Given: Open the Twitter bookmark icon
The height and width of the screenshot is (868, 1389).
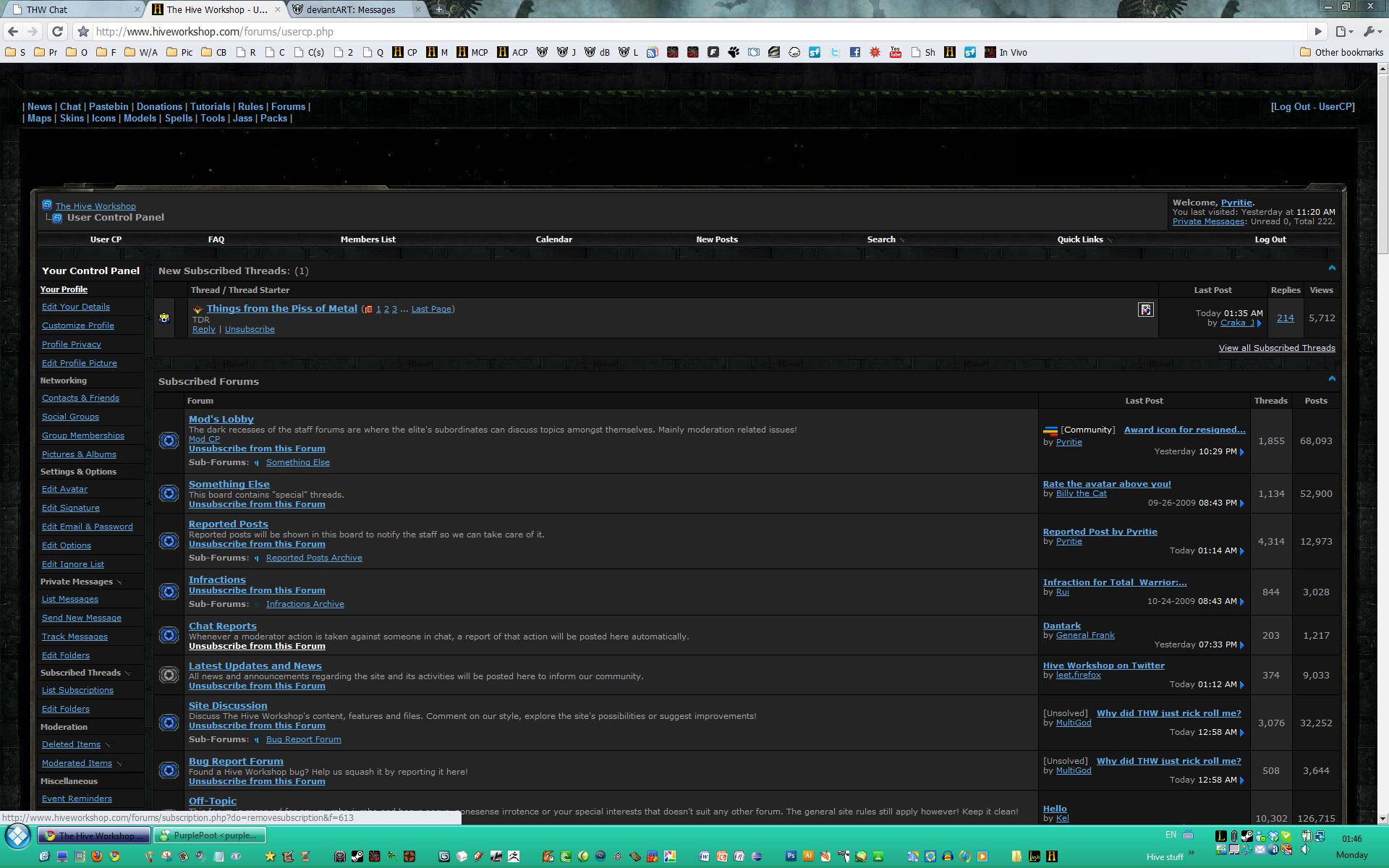Looking at the screenshot, I should pos(834,52).
